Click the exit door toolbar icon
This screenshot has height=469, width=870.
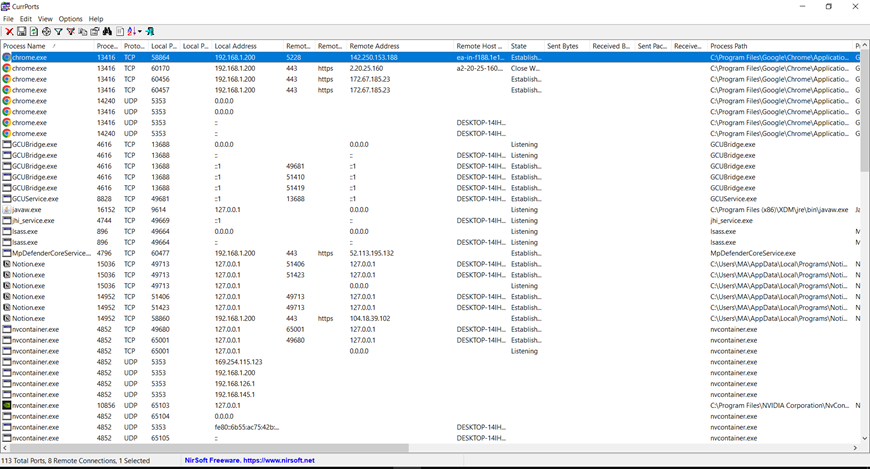coord(150,32)
